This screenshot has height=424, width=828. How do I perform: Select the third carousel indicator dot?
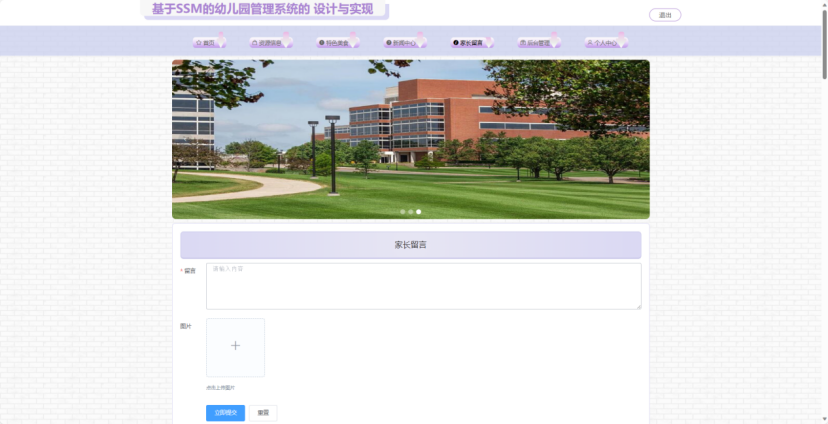(419, 212)
